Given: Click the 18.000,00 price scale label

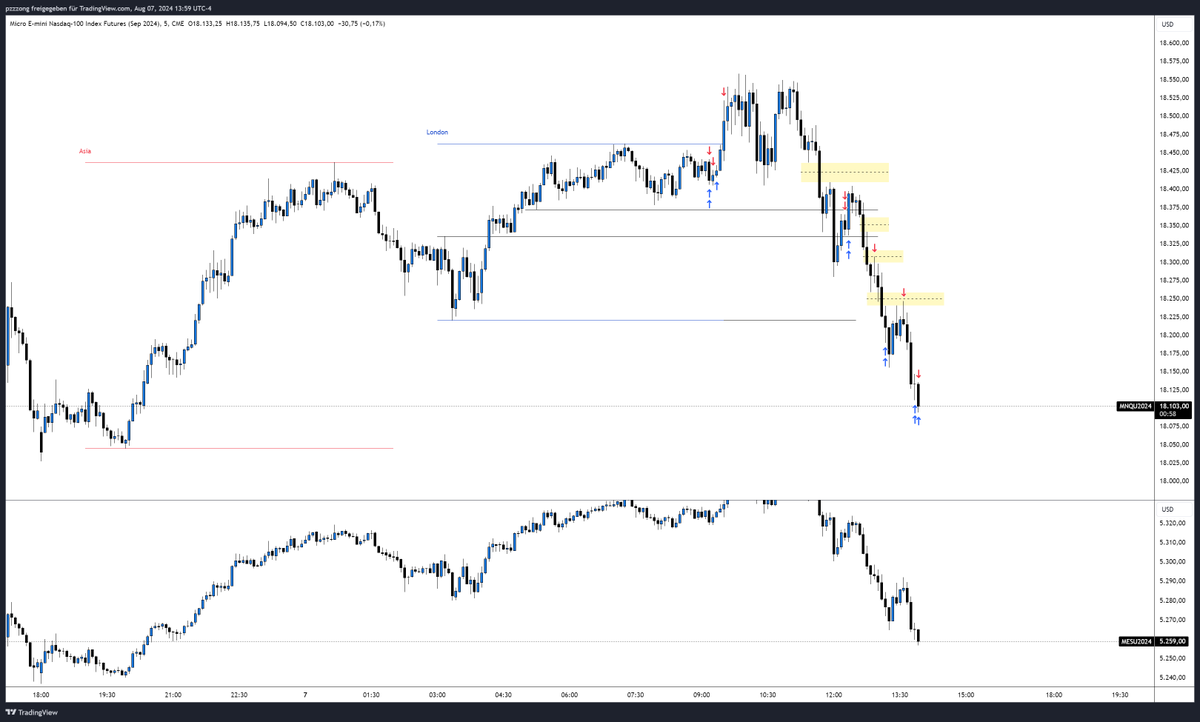Looking at the screenshot, I should [1175, 481].
